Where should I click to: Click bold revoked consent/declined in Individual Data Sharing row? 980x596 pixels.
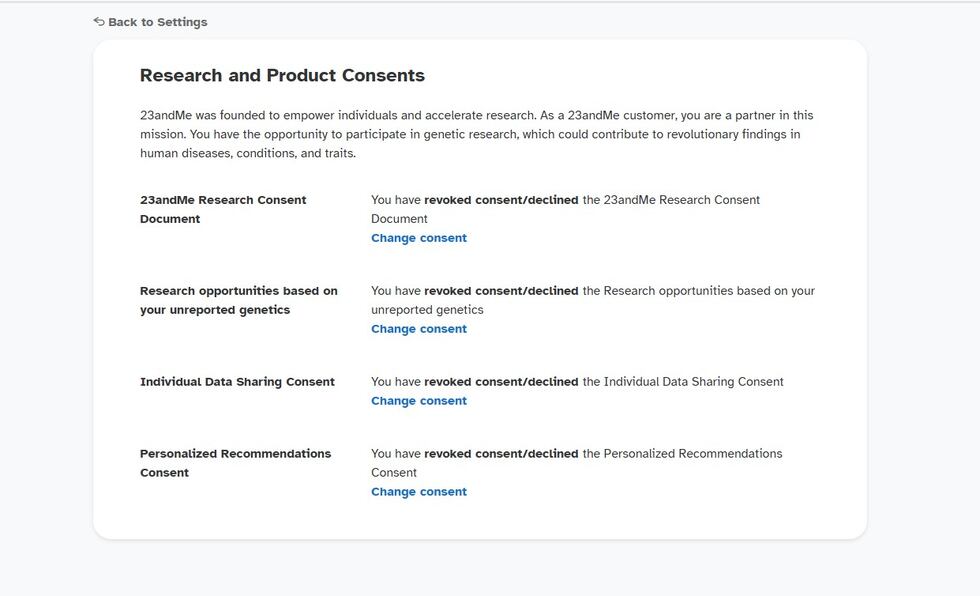pyautogui.click(x=501, y=382)
